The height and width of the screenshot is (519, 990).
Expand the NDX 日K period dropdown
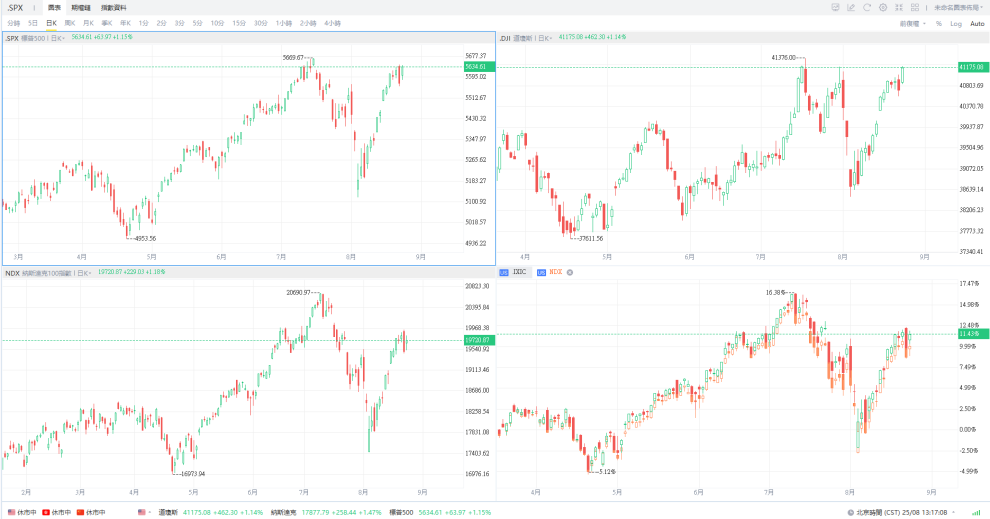click(x=84, y=273)
